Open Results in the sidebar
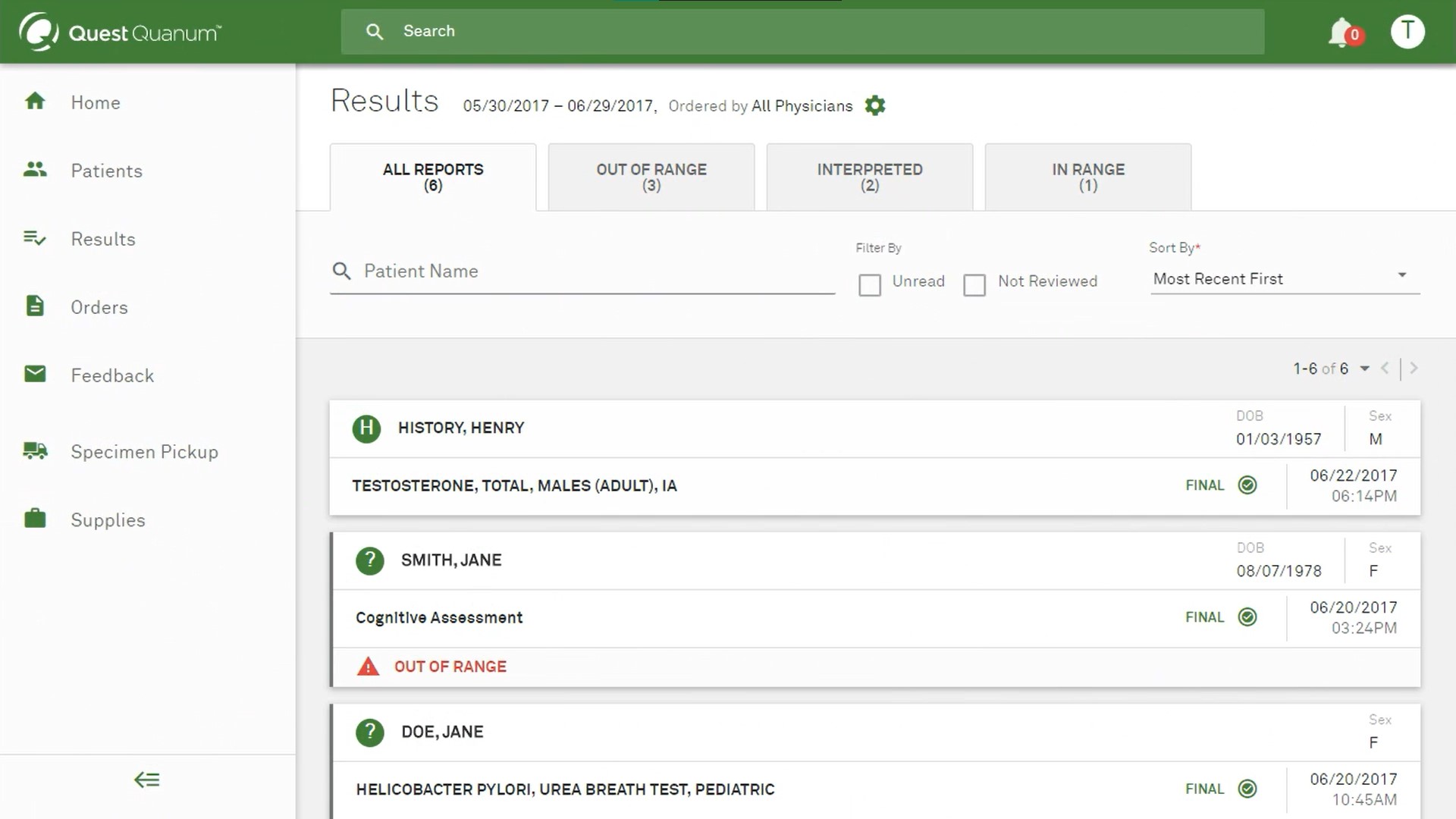This screenshot has height=819, width=1456. (x=103, y=239)
